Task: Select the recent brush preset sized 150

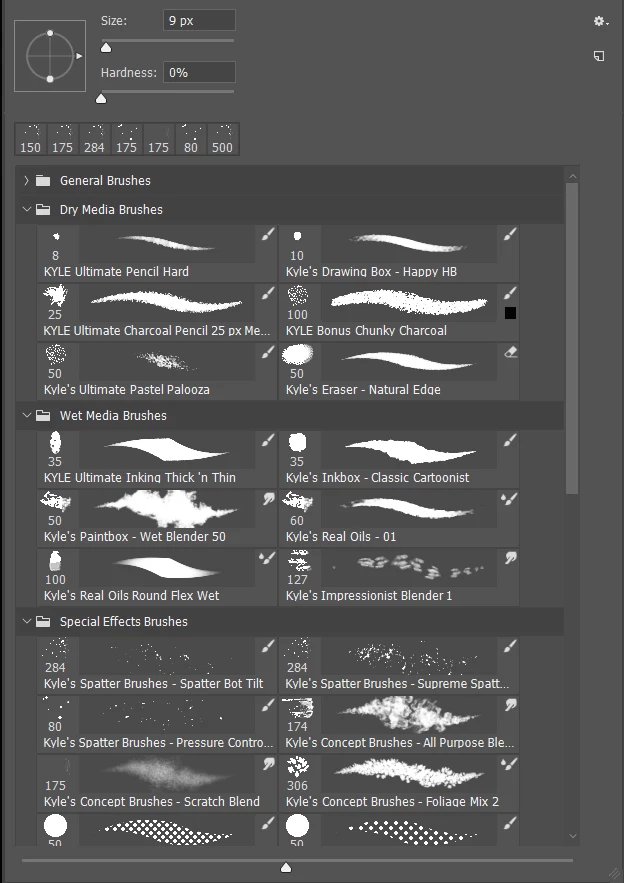Action: coord(30,139)
